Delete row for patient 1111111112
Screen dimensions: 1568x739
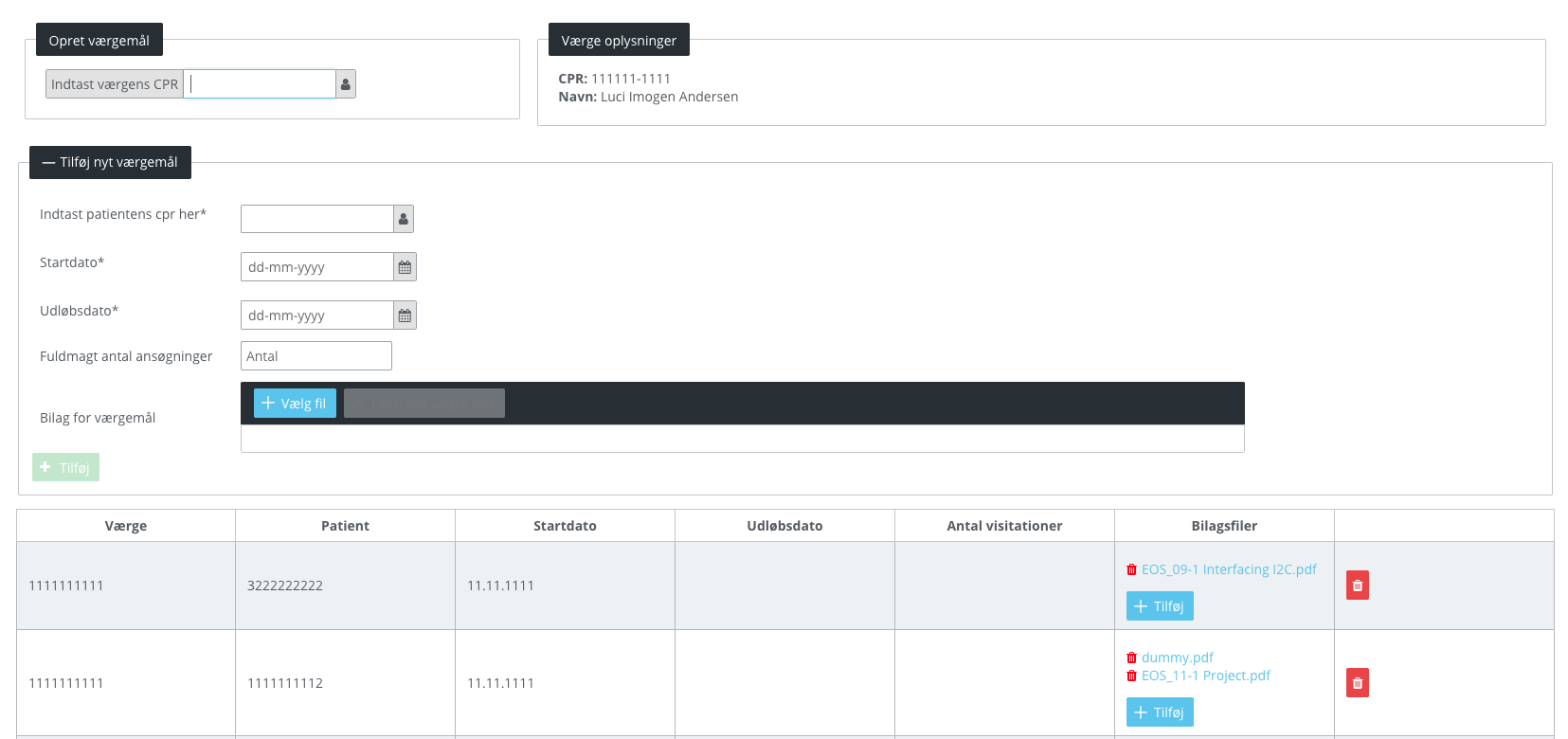click(1358, 683)
